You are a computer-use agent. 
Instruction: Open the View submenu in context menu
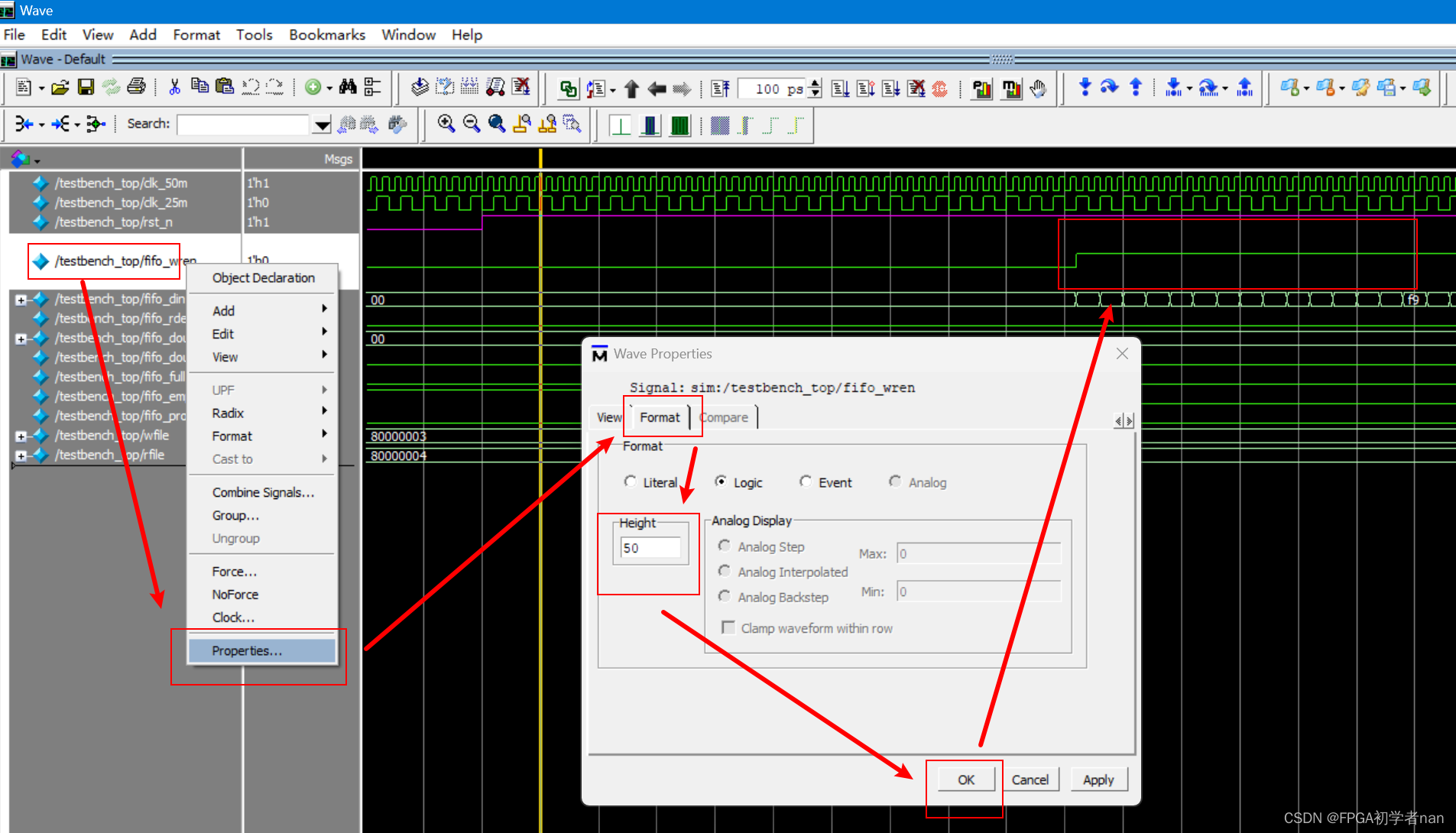point(262,357)
